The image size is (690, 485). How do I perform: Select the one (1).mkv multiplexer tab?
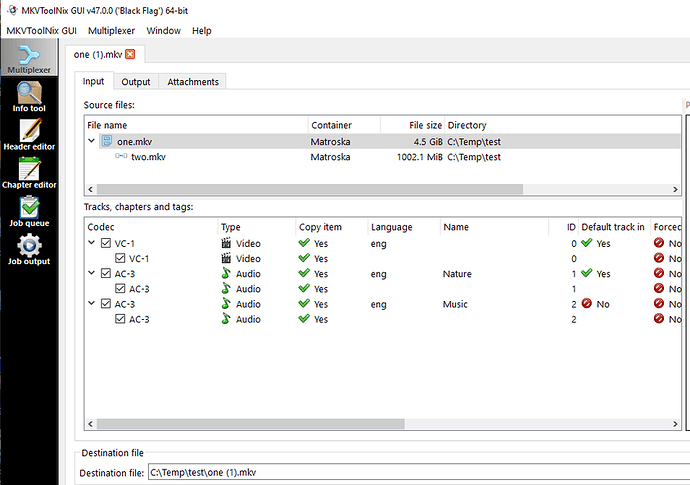[98, 55]
